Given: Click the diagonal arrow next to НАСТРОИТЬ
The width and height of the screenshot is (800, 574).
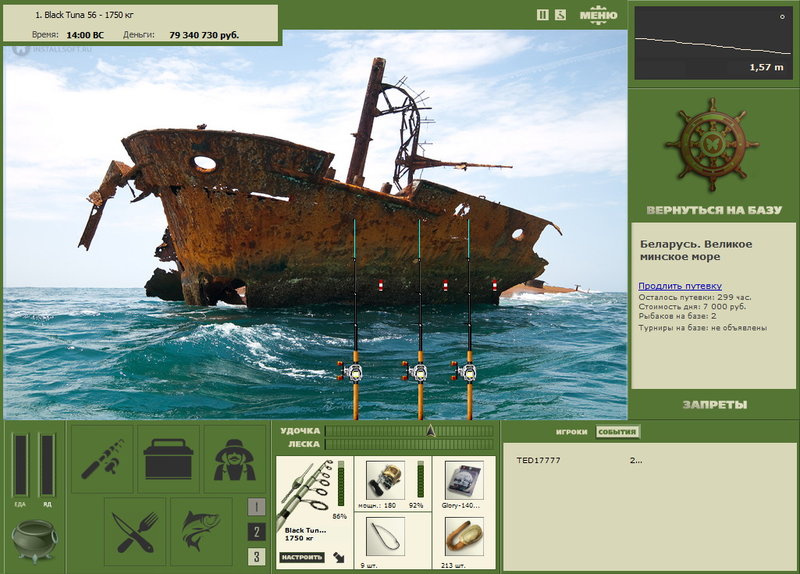Looking at the screenshot, I should 339,557.
